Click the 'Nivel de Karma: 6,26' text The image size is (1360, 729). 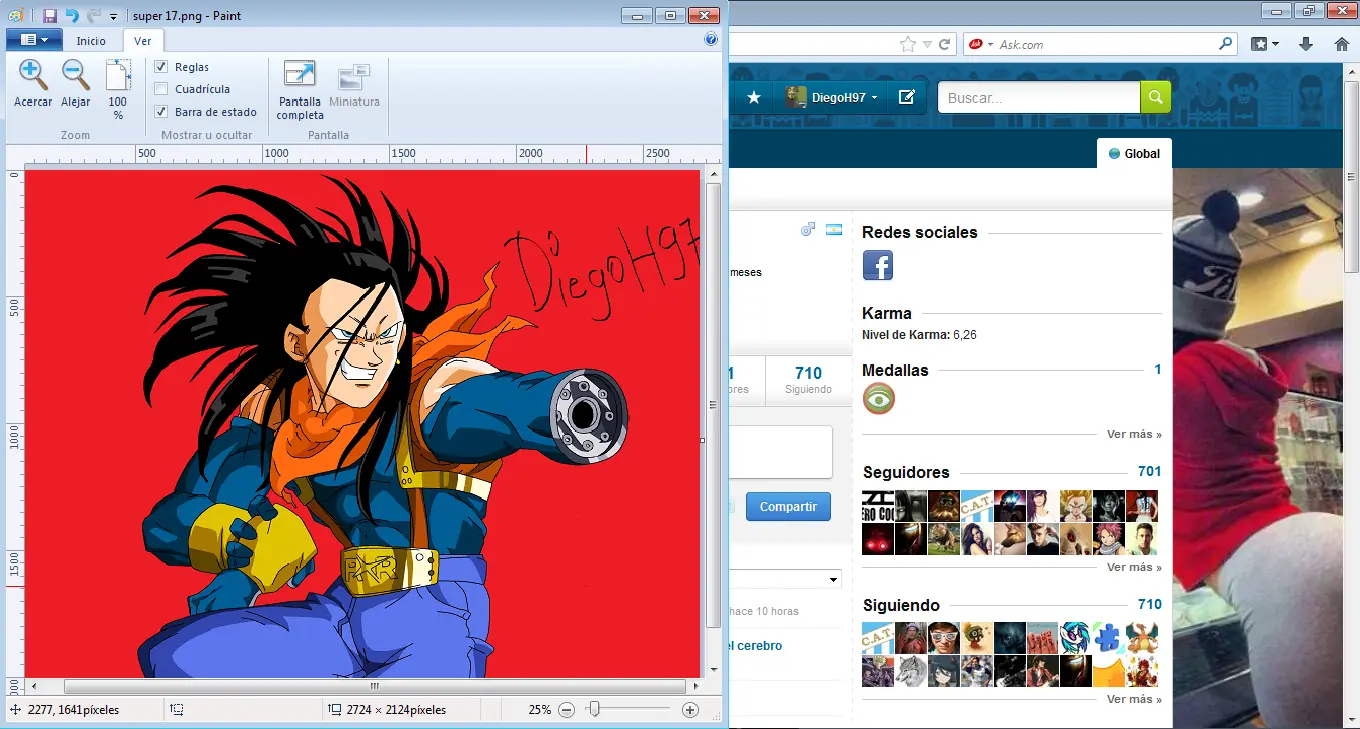pos(919,335)
